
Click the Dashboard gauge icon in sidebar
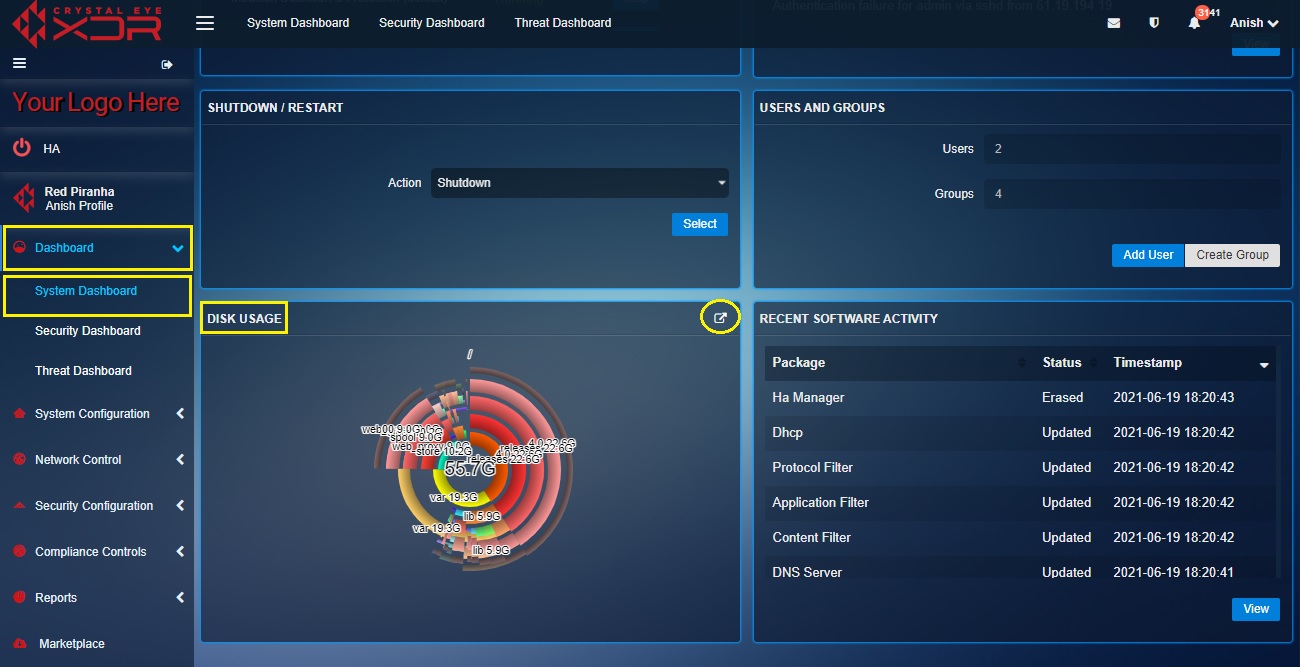coord(19,248)
